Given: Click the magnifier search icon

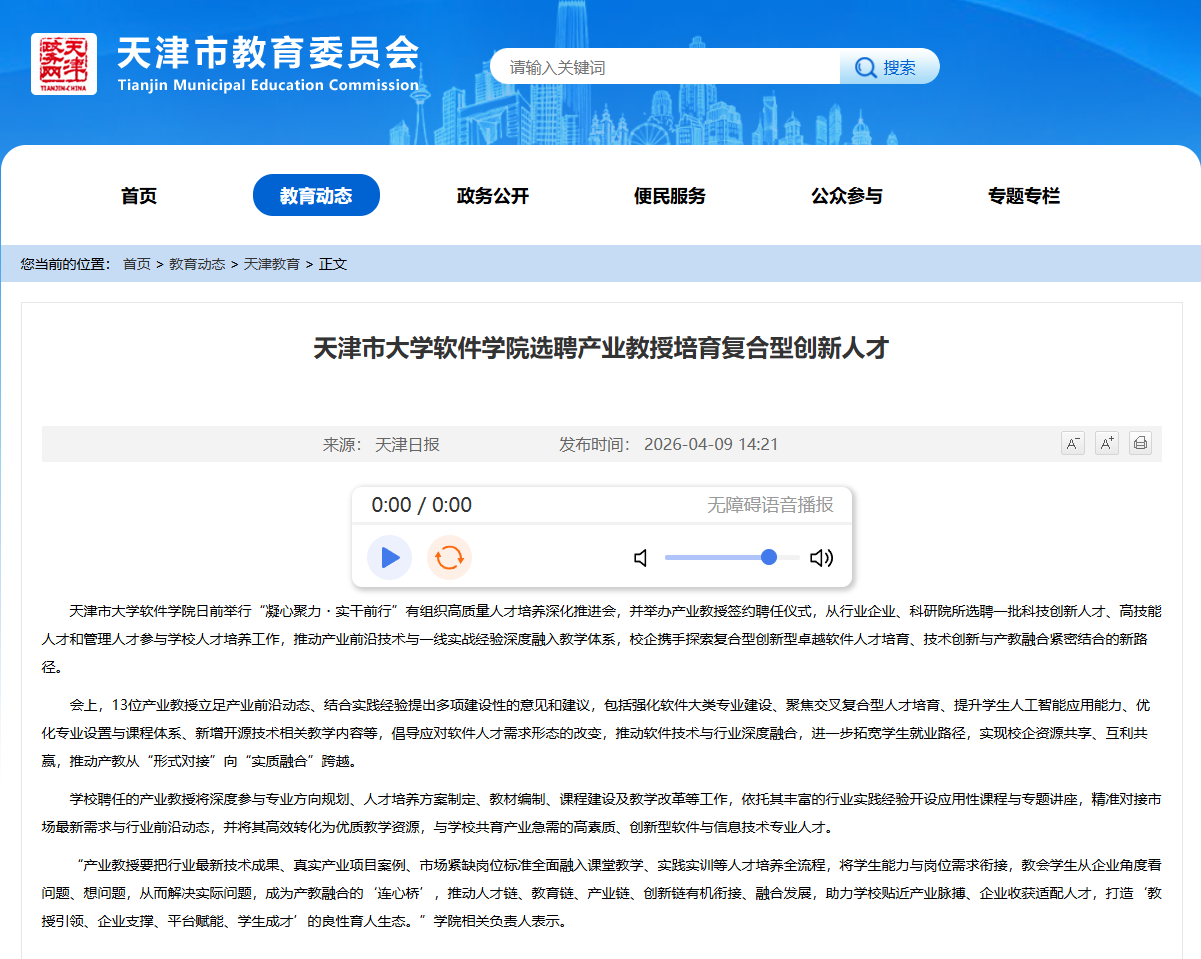Looking at the screenshot, I should click(864, 68).
